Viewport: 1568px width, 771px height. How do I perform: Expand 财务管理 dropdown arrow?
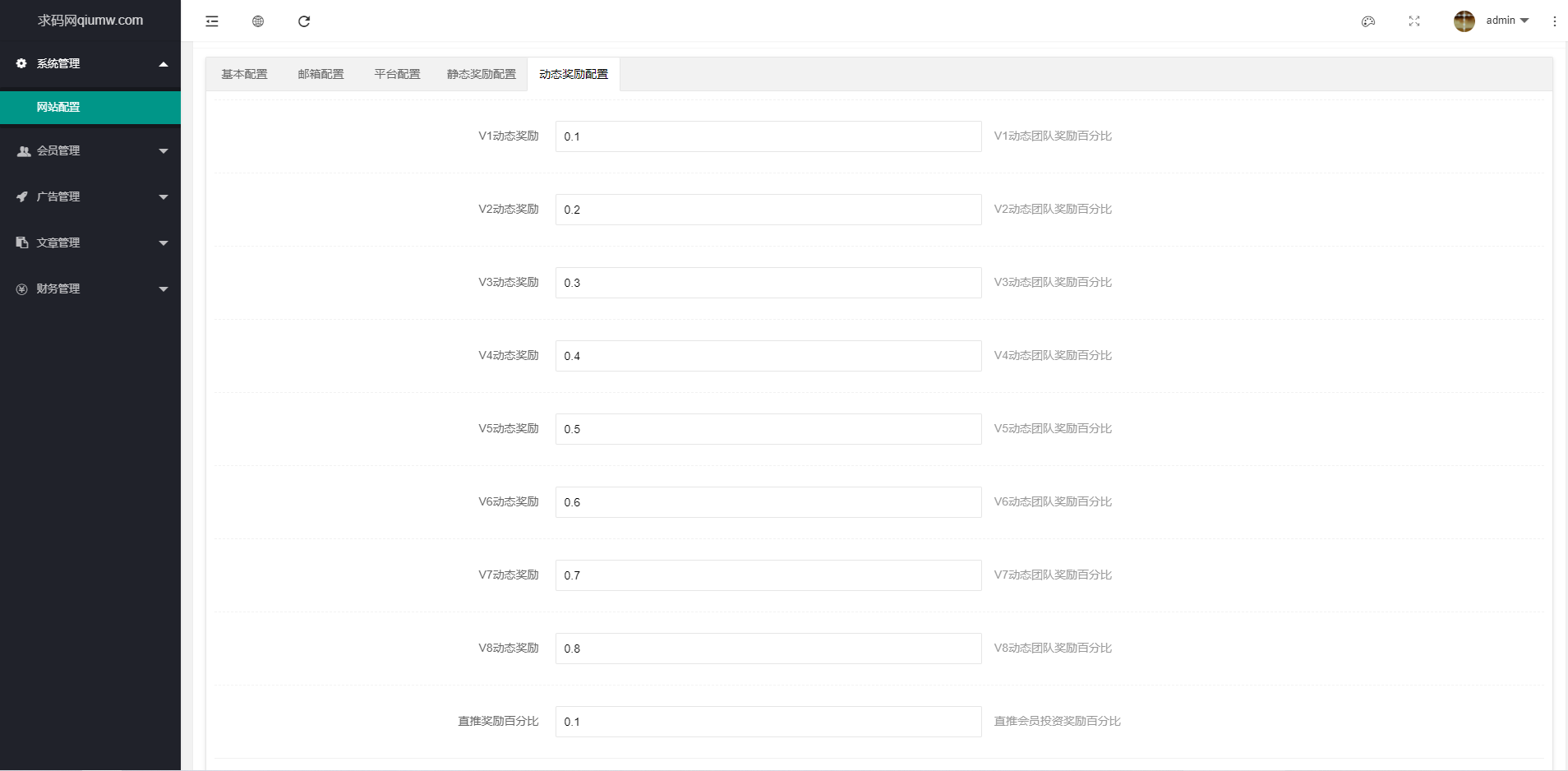pyautogui.click(x=164, y=289)
